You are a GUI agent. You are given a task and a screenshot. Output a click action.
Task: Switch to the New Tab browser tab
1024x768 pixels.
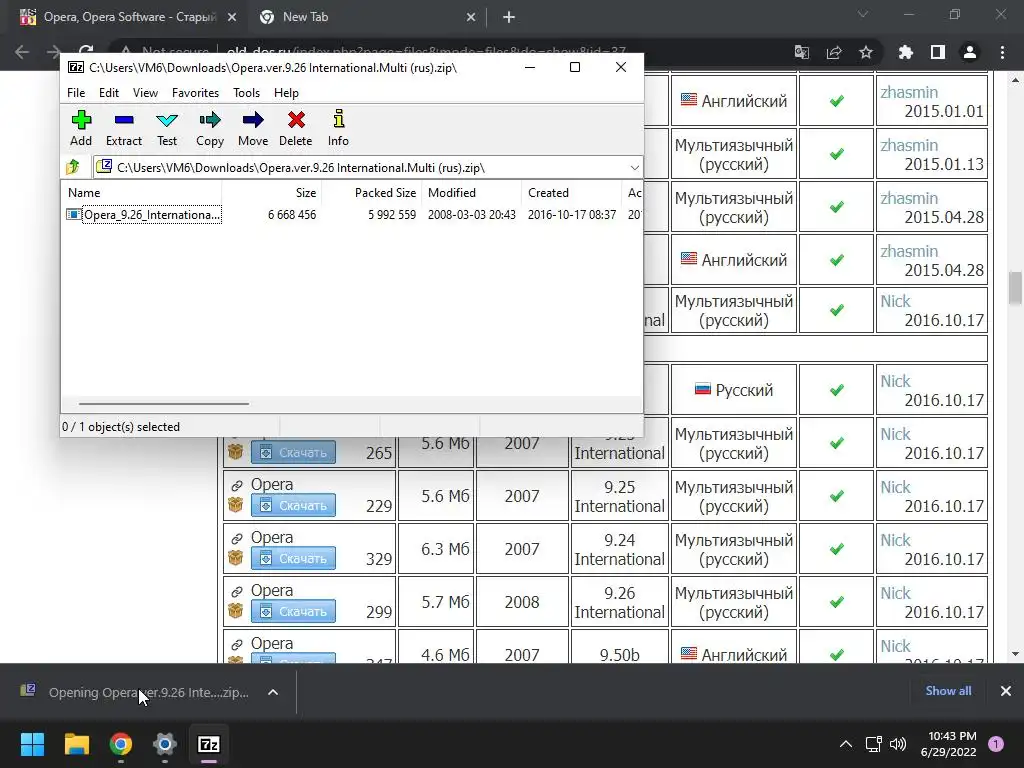(x=366, y=17)
